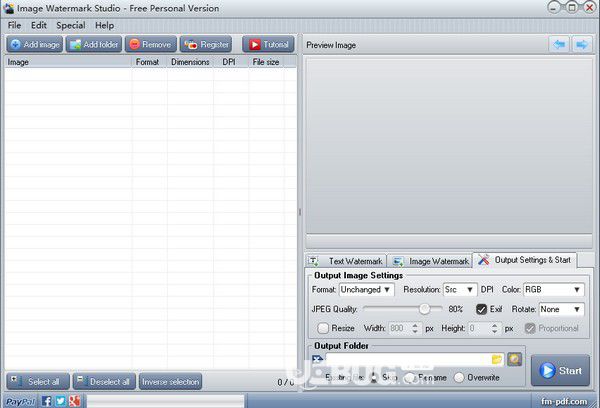Screen dimensions: 600x408
Task: Switch to the Image Watermark tab
Action: (430, 261)
